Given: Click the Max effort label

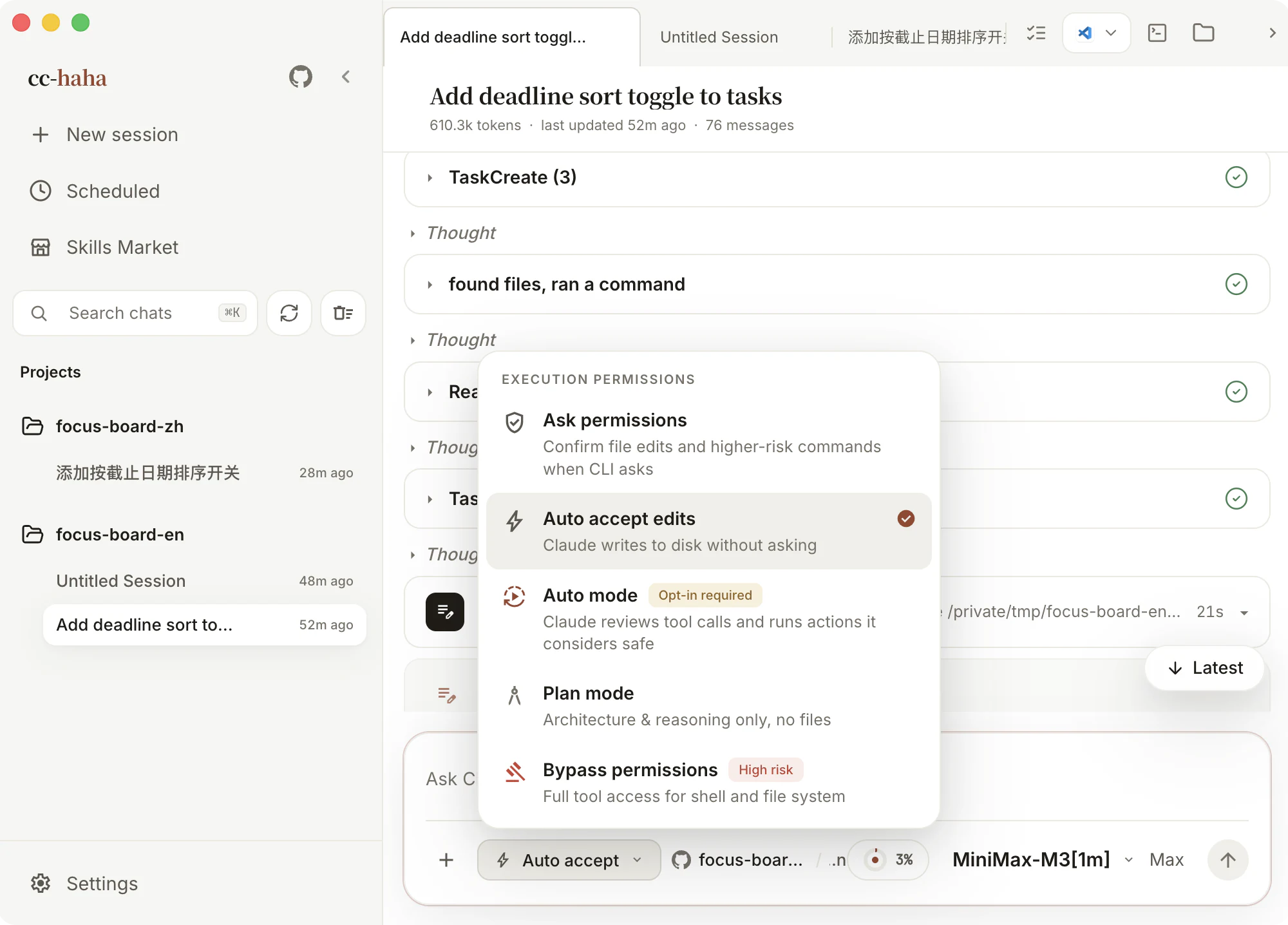Looking at the screenshot, I should click(1166, 860).
